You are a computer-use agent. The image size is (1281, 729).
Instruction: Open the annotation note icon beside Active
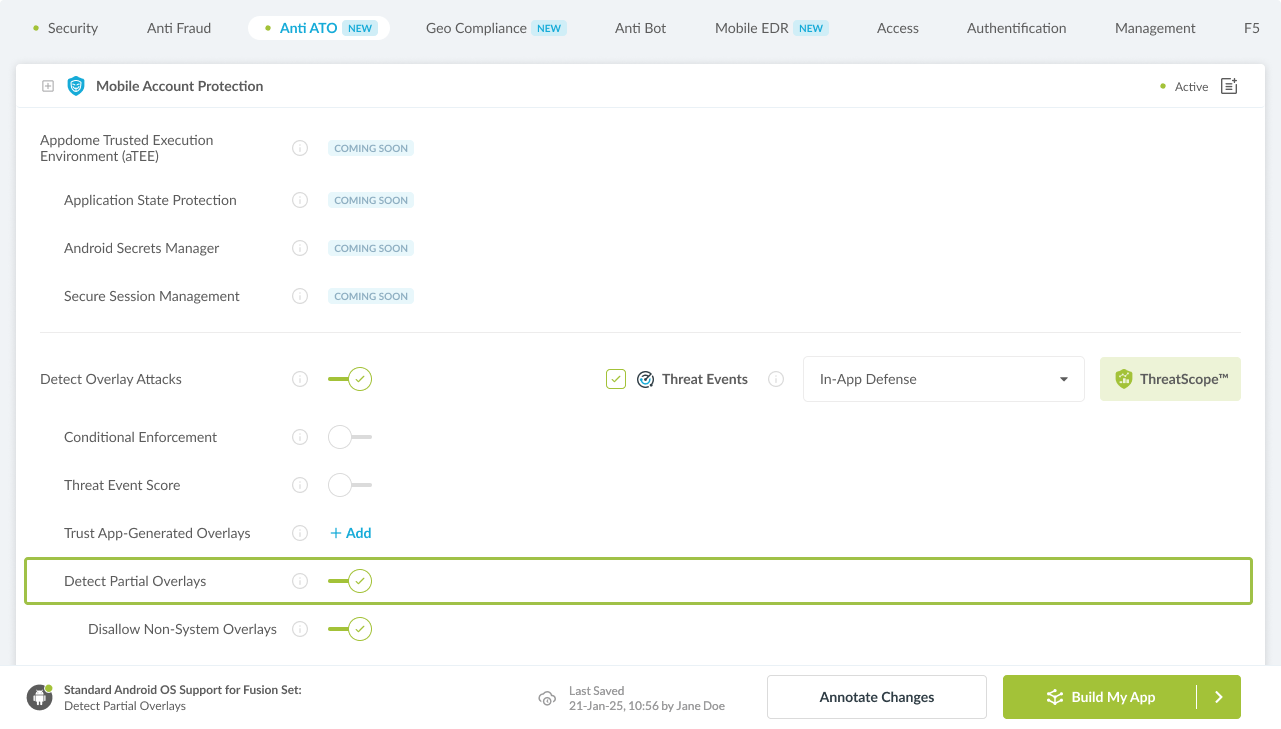pyautogui.click(x=1228, y=86)
